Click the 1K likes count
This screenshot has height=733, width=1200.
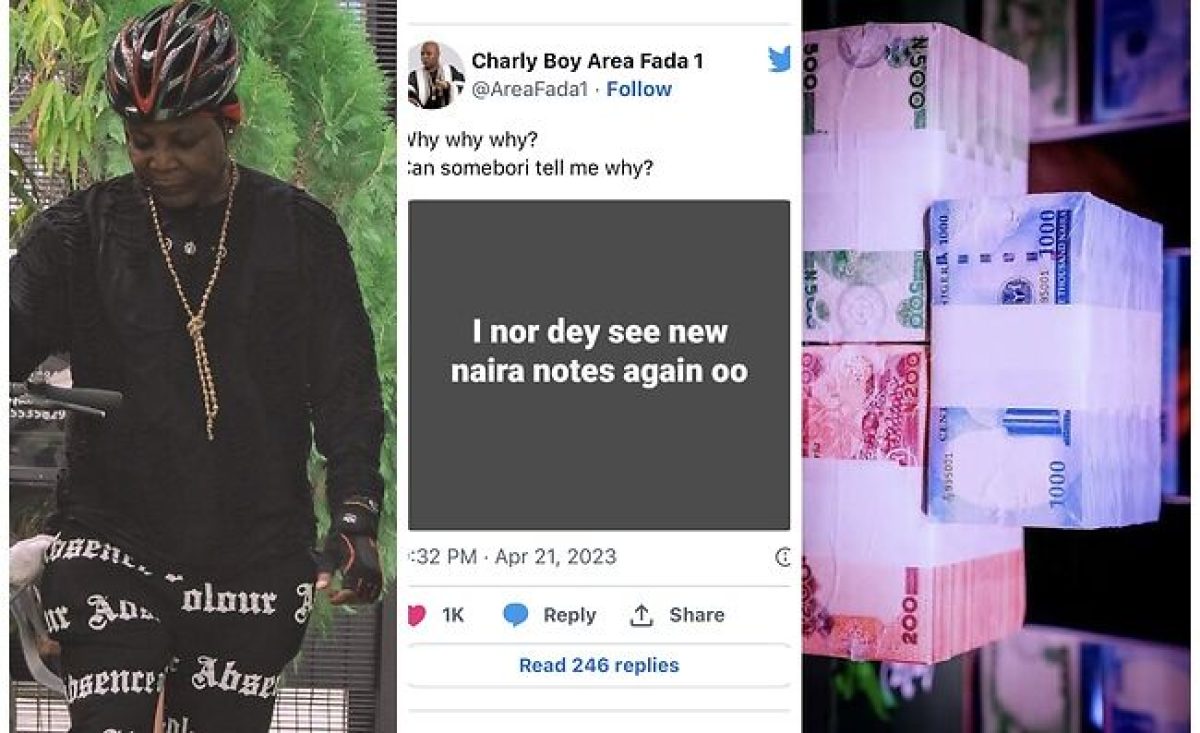point(453,616)
